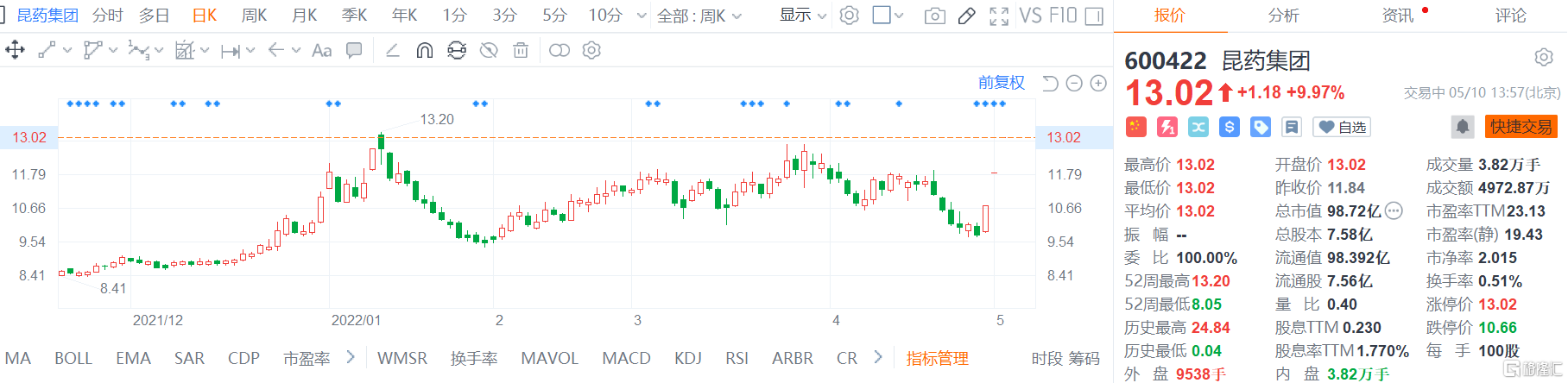The height and width of the screenshot is (383, 1568).
Task: Select the 日K tab
Action: [x=205, y=16]
